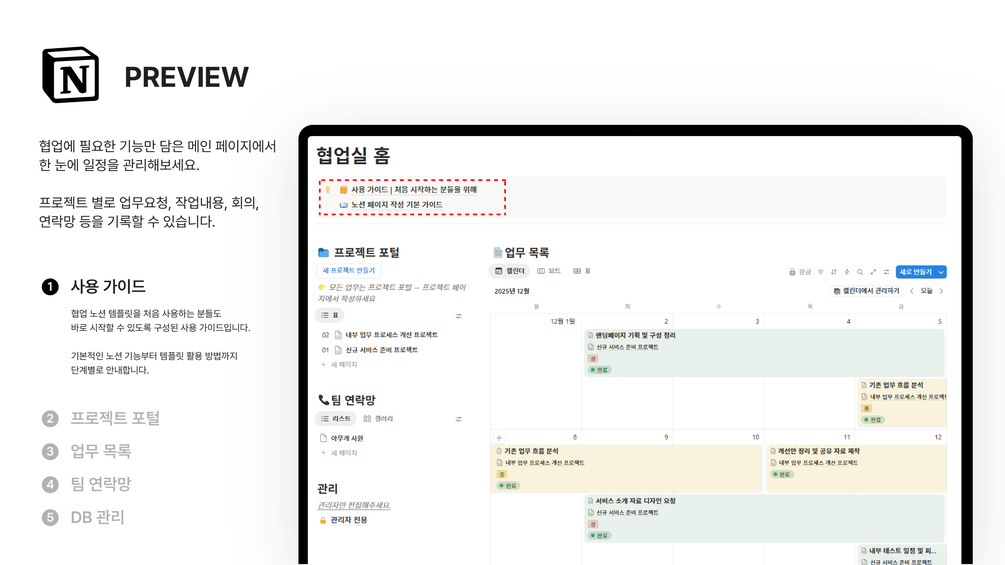Screen dimensions: 1005x565
Task: Open the filter icon in 업무 목록
Action: point(820,272)
